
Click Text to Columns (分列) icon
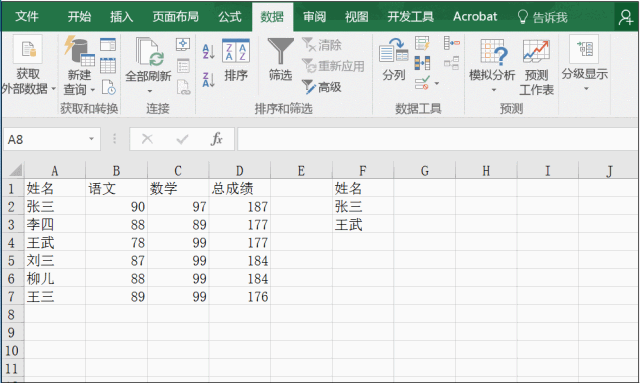393,51
